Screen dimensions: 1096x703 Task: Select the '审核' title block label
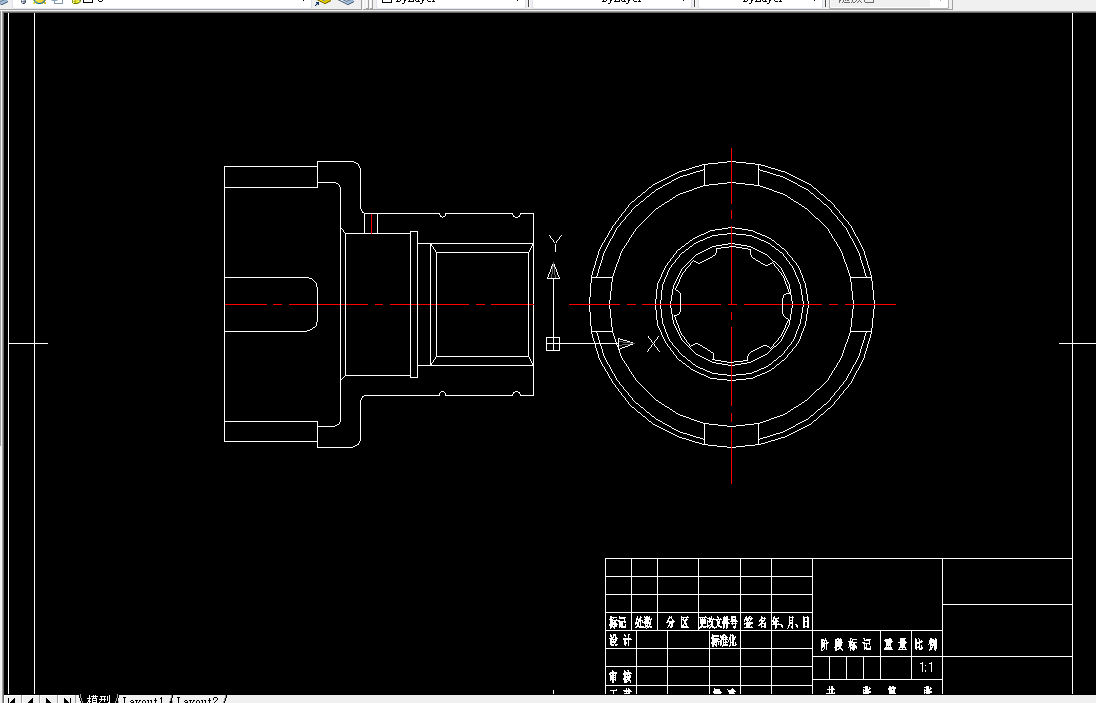pos(621,676)
